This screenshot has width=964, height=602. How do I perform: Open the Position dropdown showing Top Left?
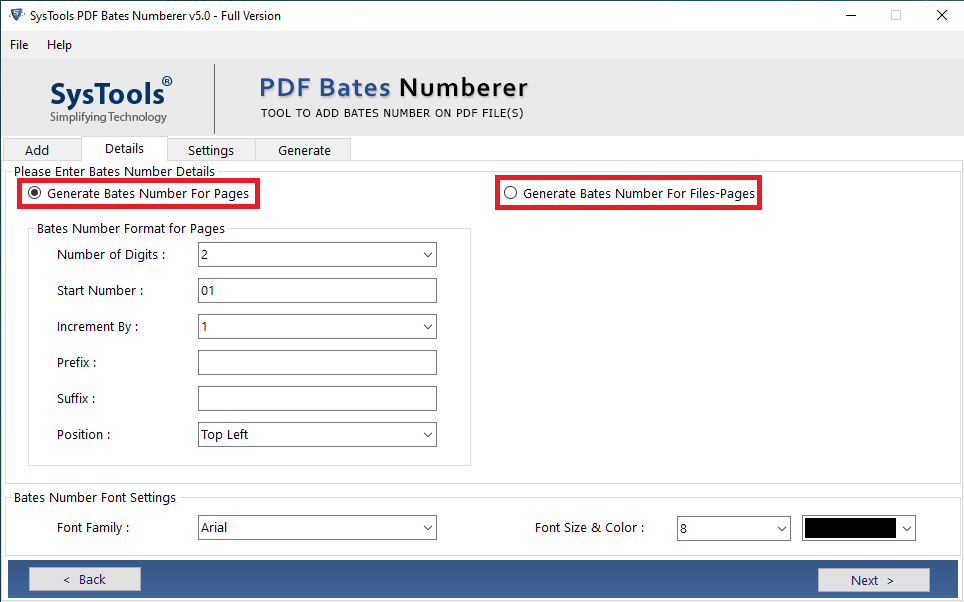tap(317, 434)
